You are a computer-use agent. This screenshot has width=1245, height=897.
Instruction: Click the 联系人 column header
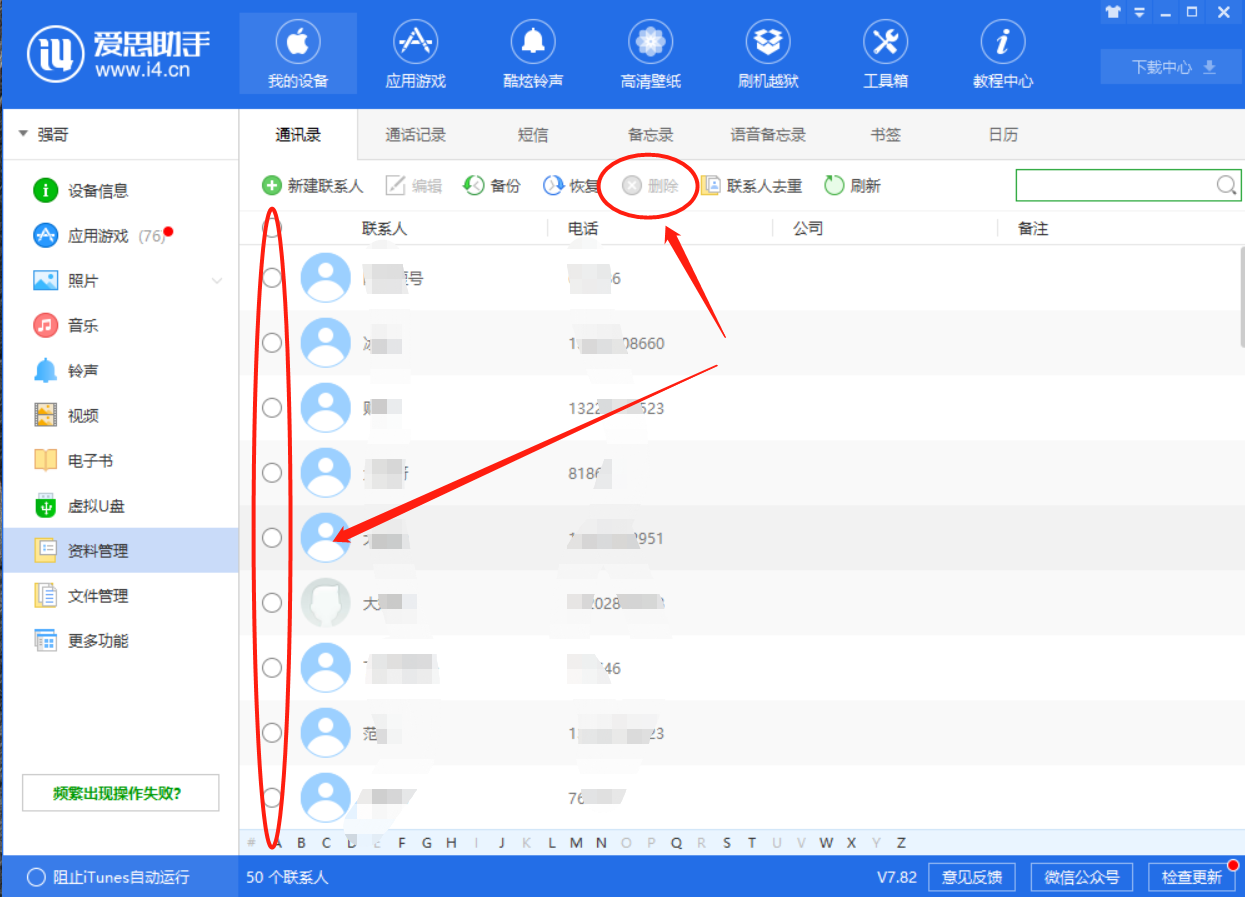384,229
